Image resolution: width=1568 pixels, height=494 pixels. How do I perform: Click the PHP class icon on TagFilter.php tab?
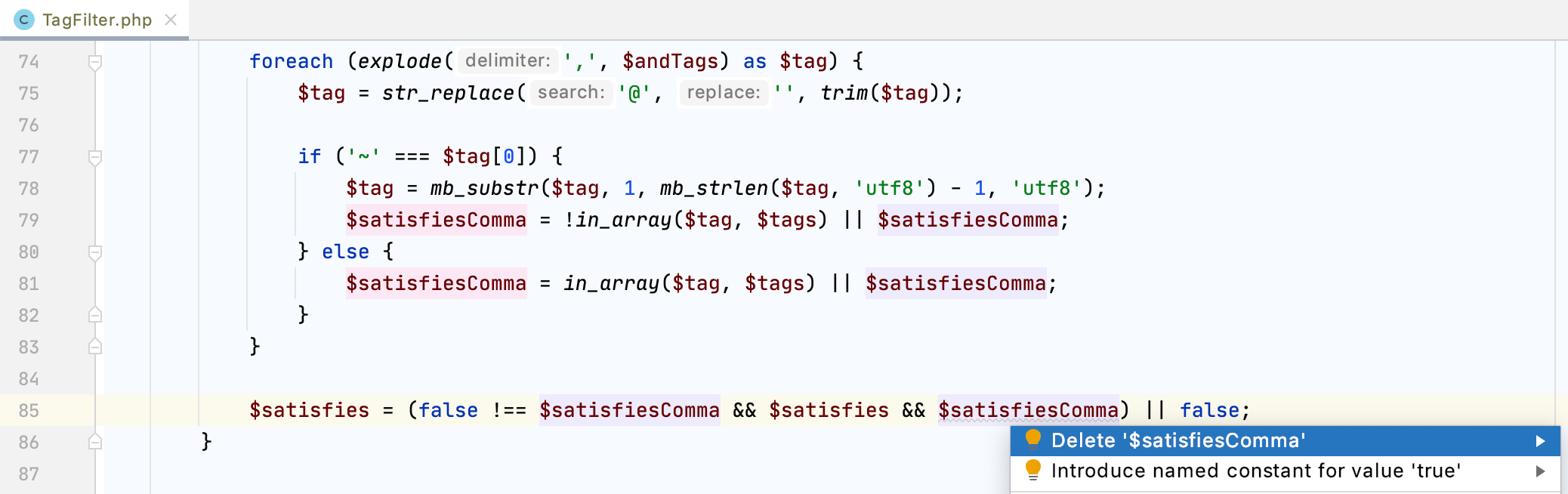click(x=24, y=20)
